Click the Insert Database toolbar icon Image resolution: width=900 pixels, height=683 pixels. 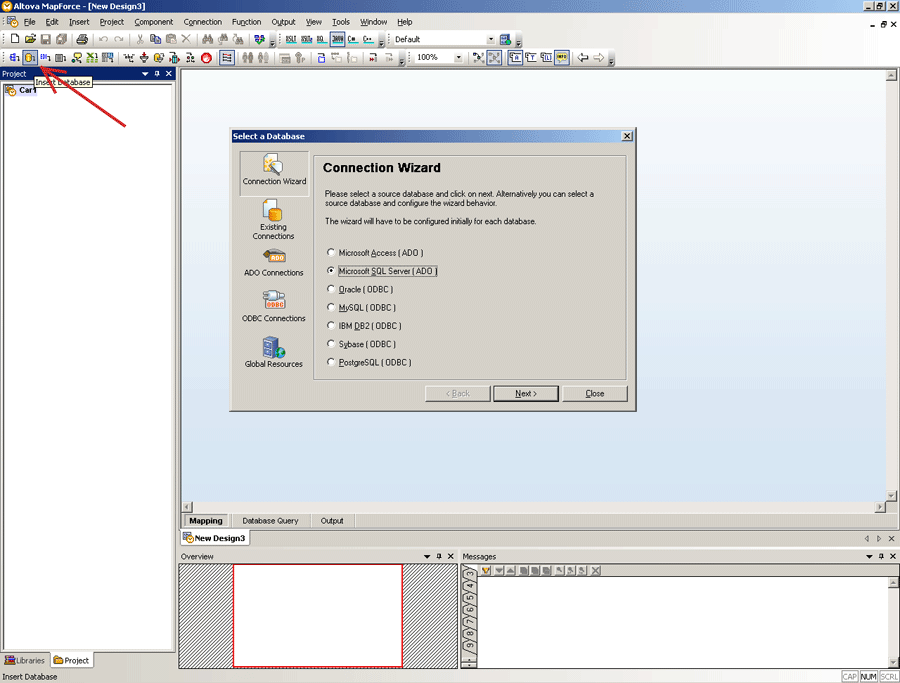point(30,57)
